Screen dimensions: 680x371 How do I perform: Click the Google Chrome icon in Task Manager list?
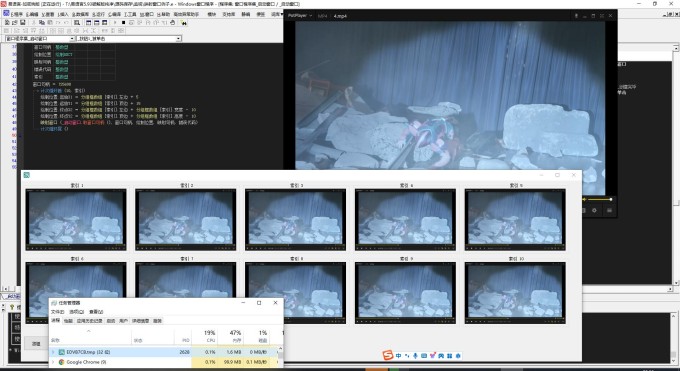pyautogui.click(x=62, y=362)
